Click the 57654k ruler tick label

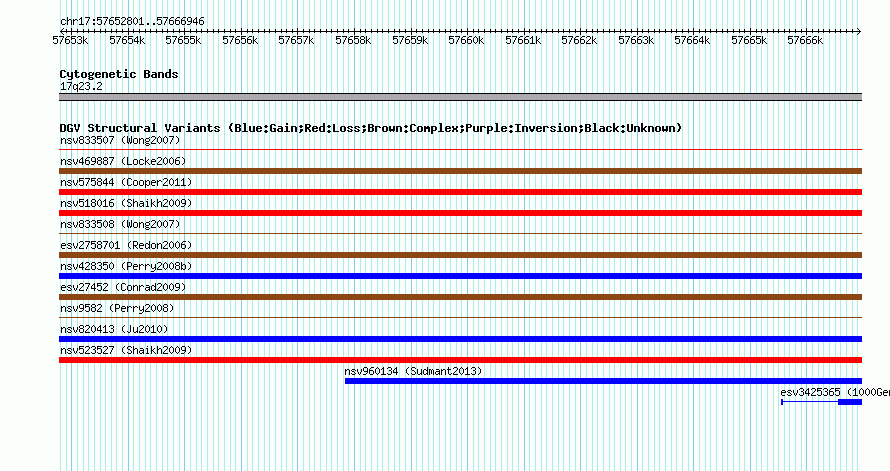pos(127,40)
